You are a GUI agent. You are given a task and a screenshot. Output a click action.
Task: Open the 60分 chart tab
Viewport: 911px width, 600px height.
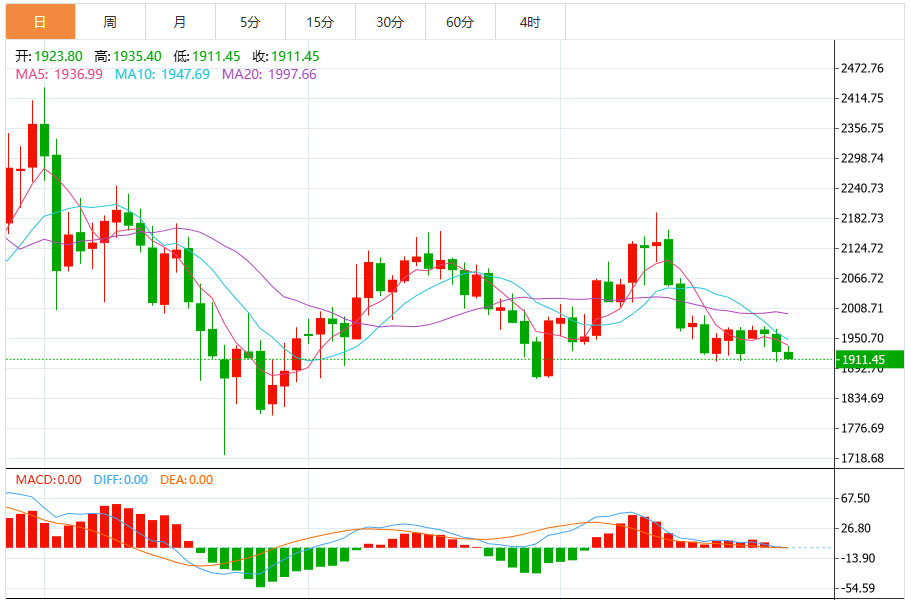click(460, 22)
